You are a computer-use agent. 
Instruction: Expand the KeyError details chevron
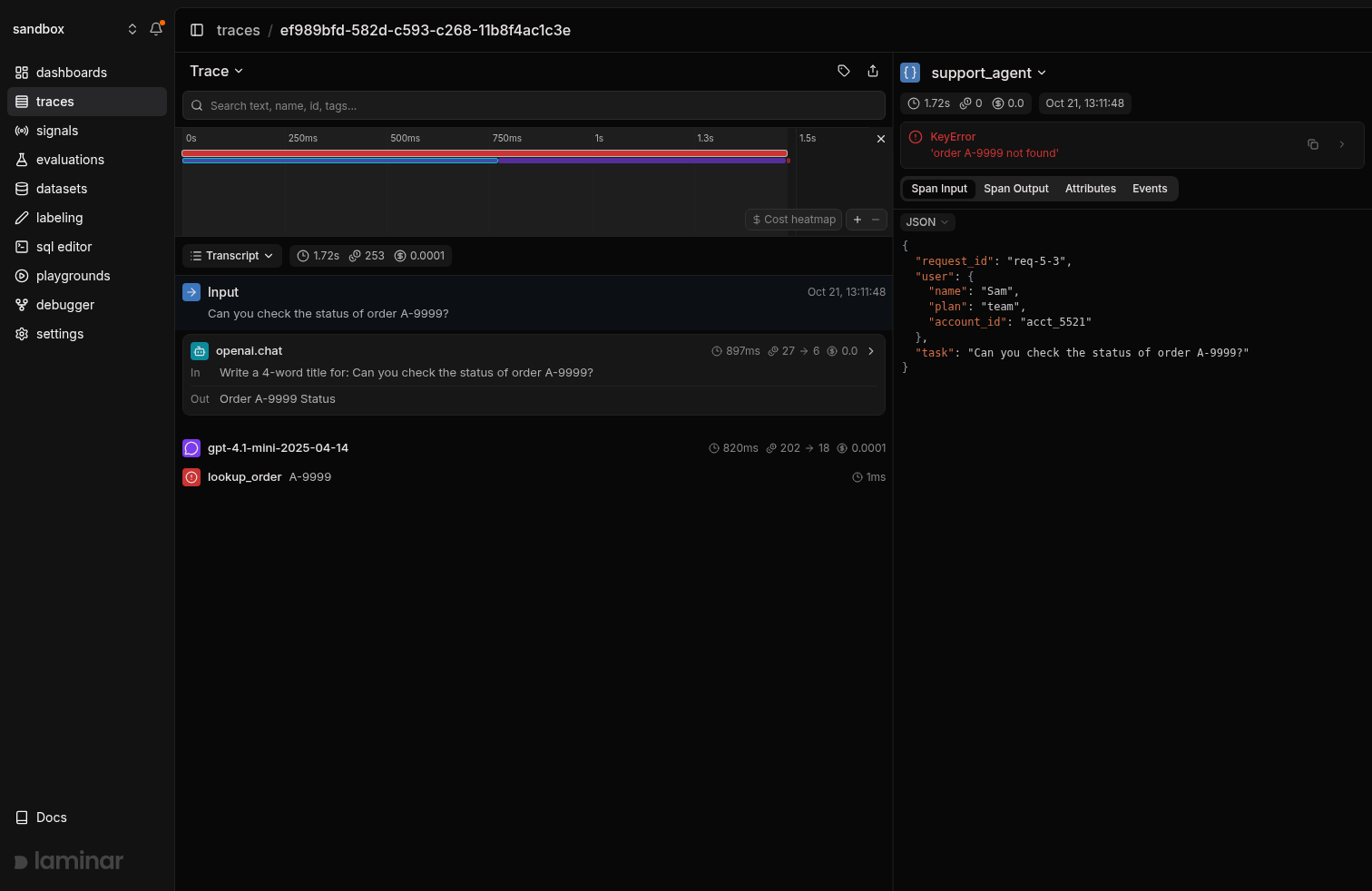(x=1342, y=144)
